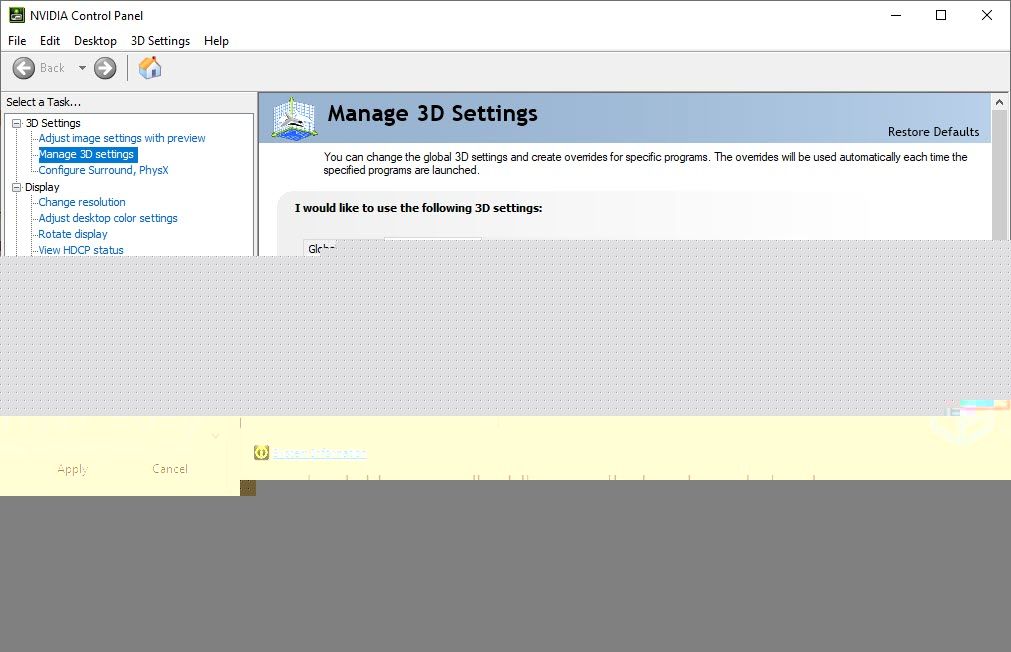Open Rotate display task
The width and height of the screenshot is (1011, 652).
(x=73, y=234)
